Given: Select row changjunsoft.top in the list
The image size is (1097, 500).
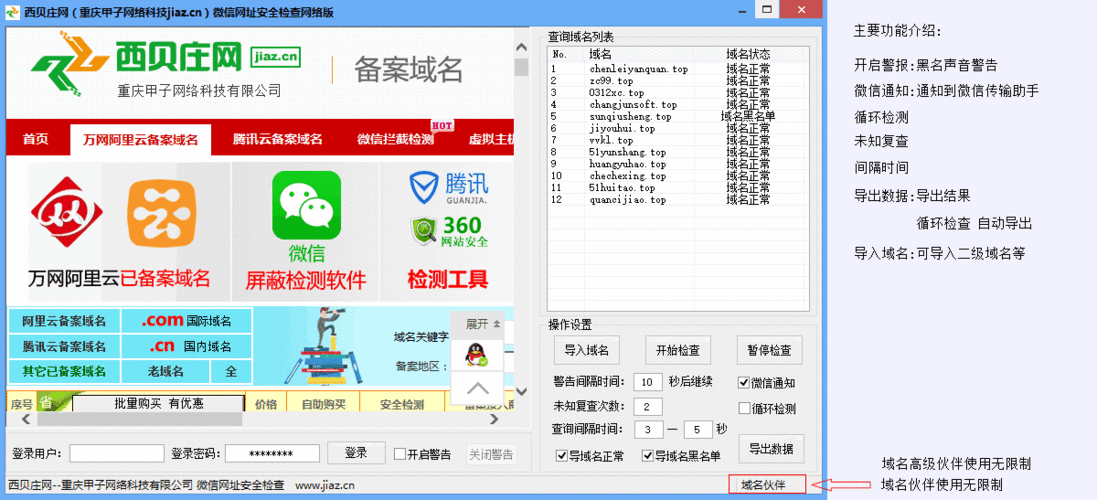Looking at the screenshot, I should click(x=678, y=104).
